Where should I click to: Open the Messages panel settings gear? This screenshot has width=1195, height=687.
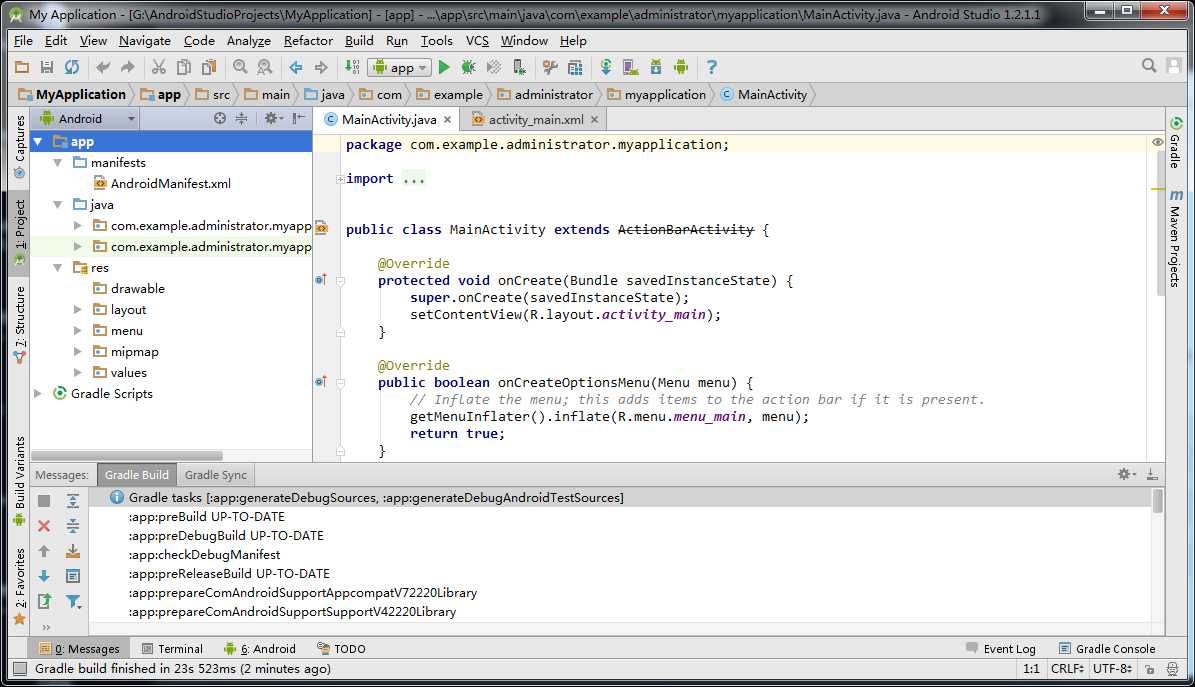coord(1126,474)
